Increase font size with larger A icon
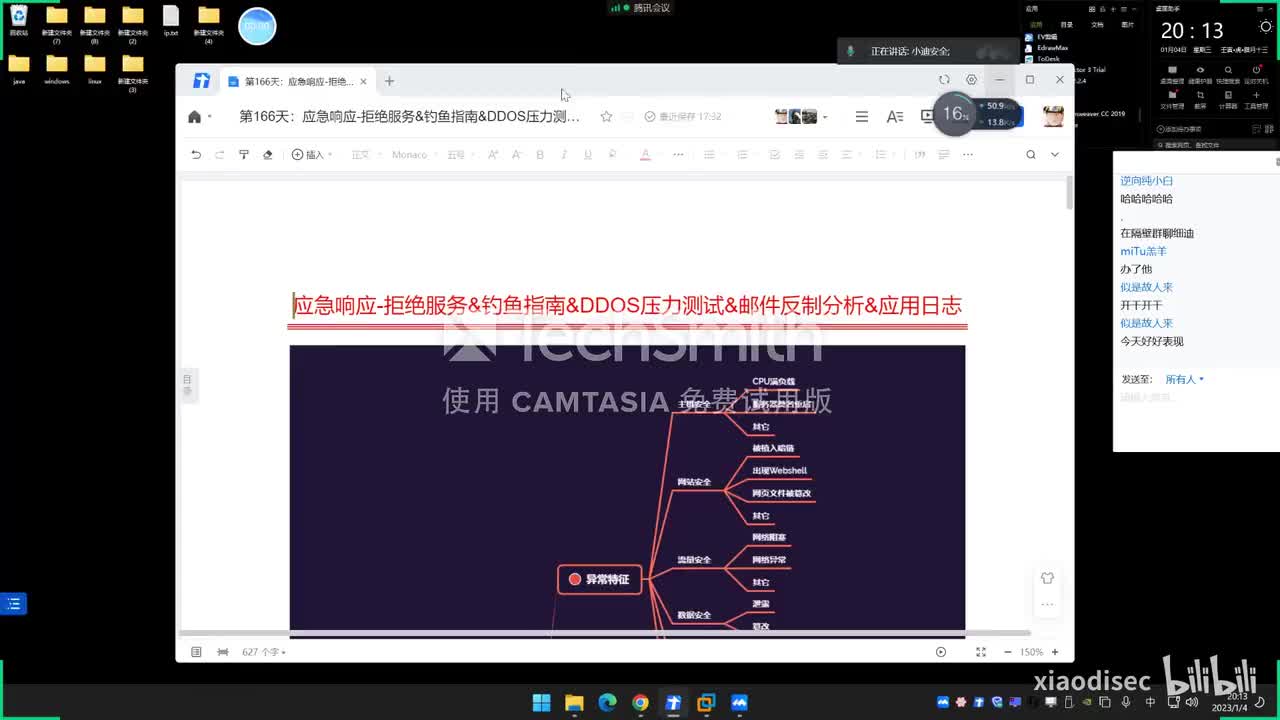 click(492, 155)
